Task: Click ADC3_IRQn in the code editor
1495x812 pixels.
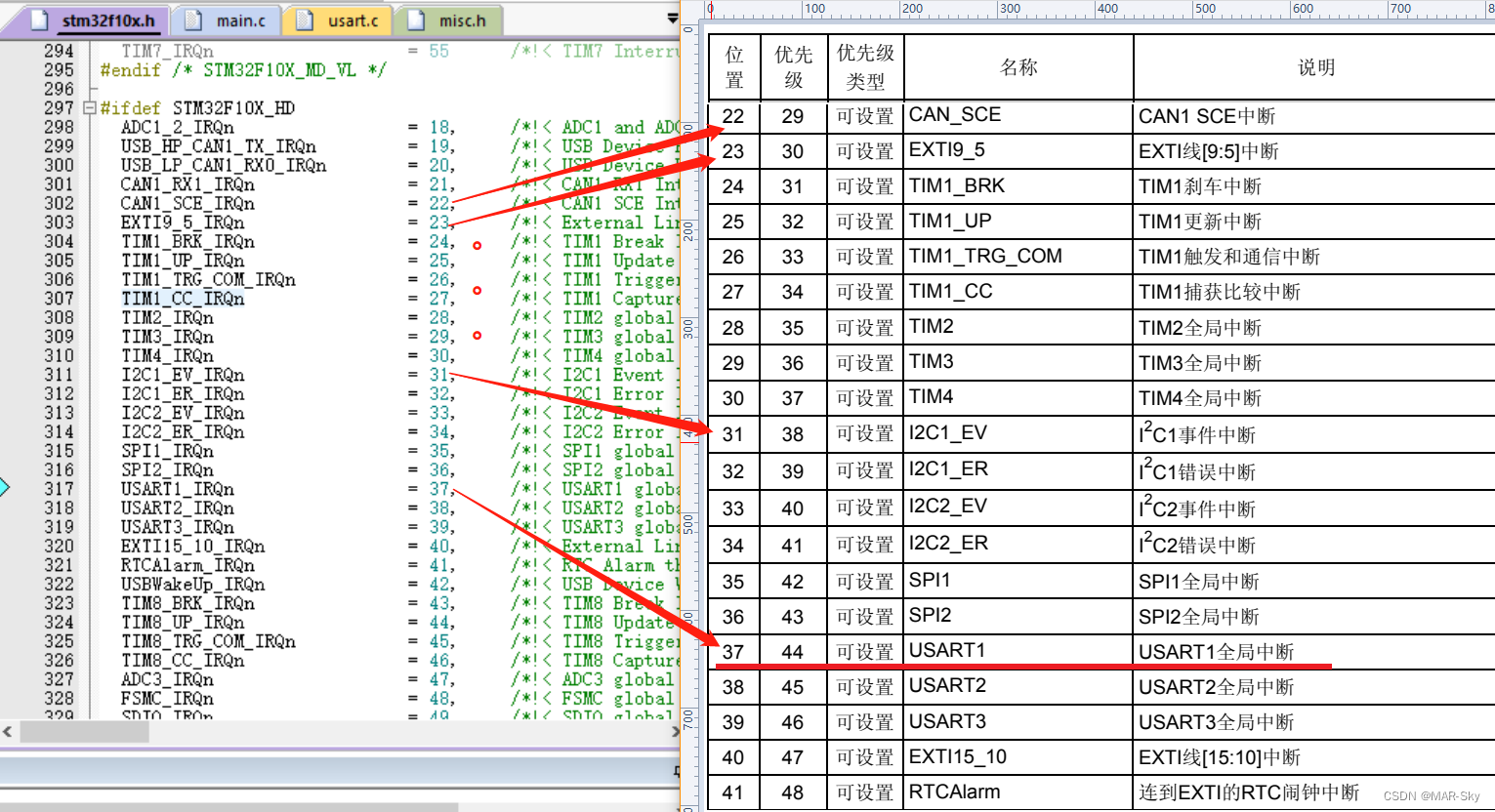Action: pos(167,679)
